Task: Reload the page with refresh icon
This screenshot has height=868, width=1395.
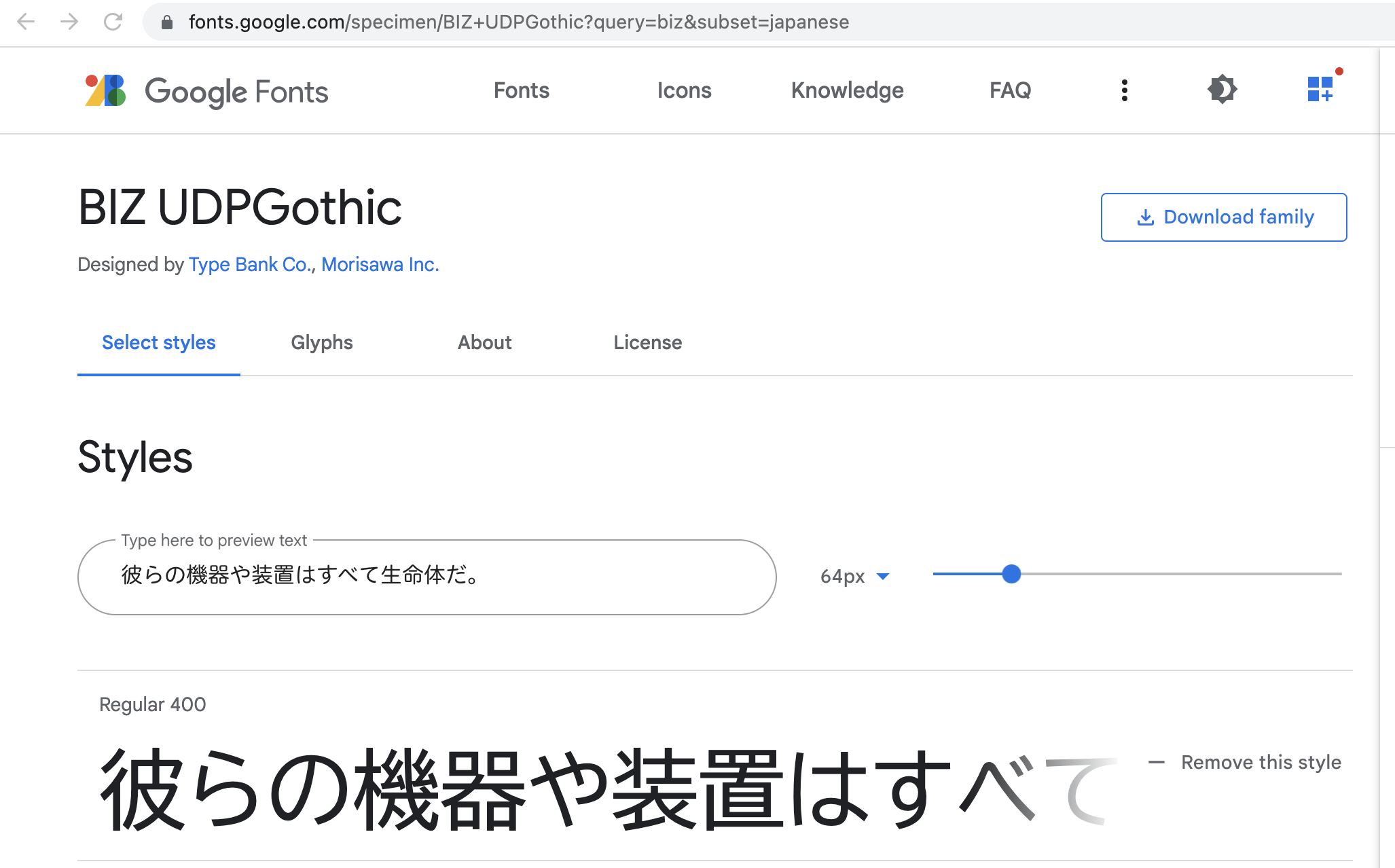Action: pyautogui.click(x=113, y=22)
